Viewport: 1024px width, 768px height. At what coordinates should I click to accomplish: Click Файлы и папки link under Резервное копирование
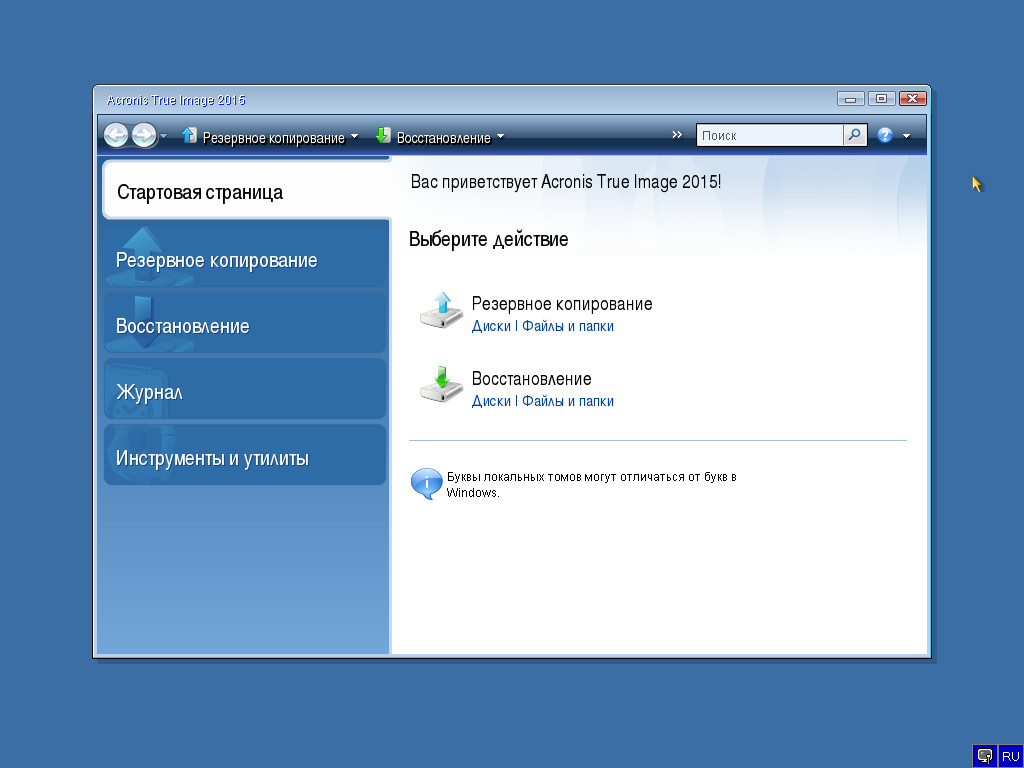click(568, 326)
